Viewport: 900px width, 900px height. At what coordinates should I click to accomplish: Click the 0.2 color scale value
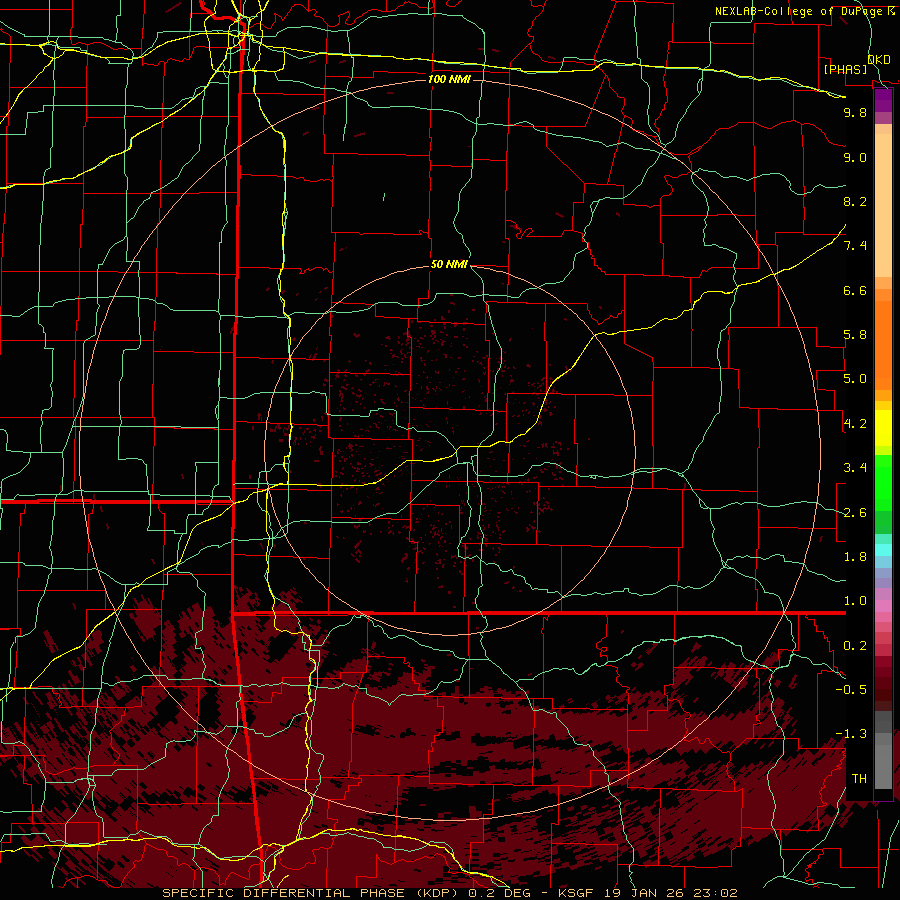(x=855, y=646)
